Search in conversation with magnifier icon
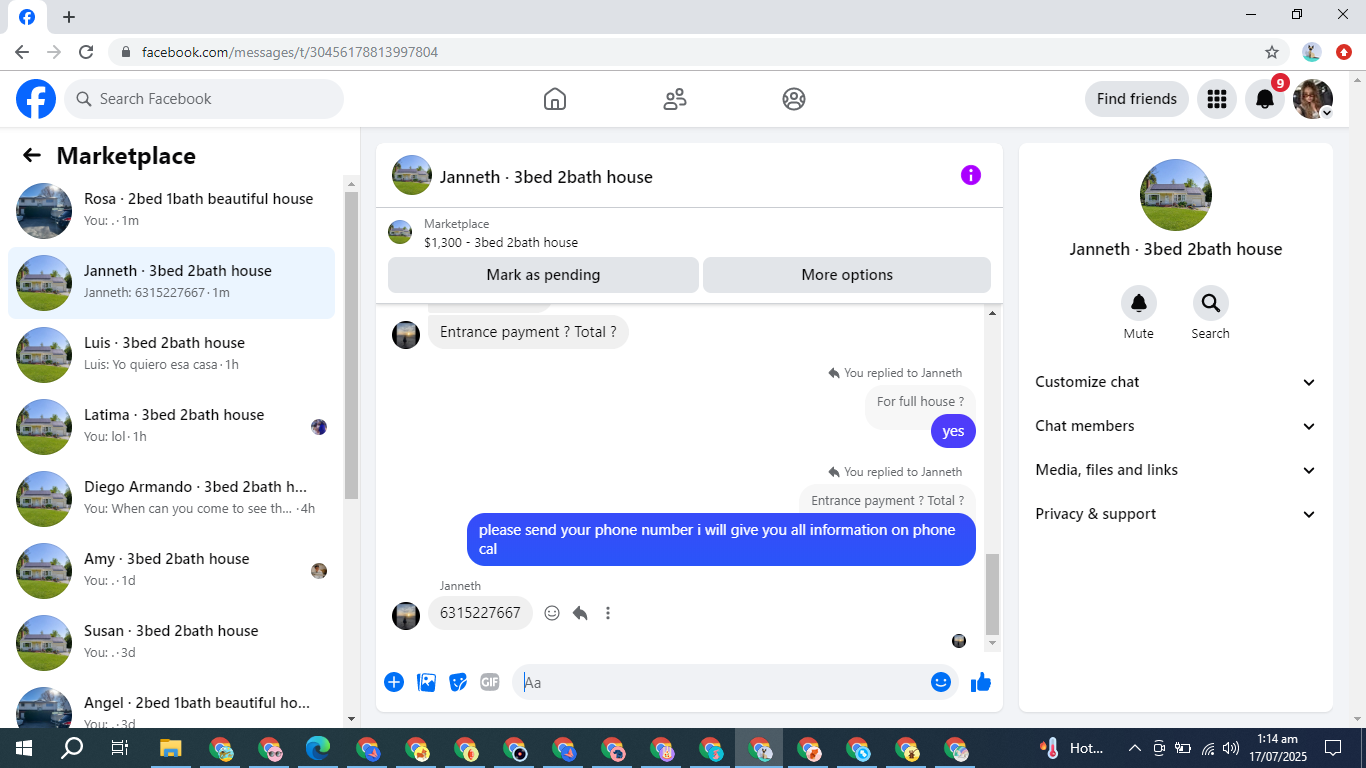The image size is (1366, 768). pyautogui.click(x=1211, y=303)
